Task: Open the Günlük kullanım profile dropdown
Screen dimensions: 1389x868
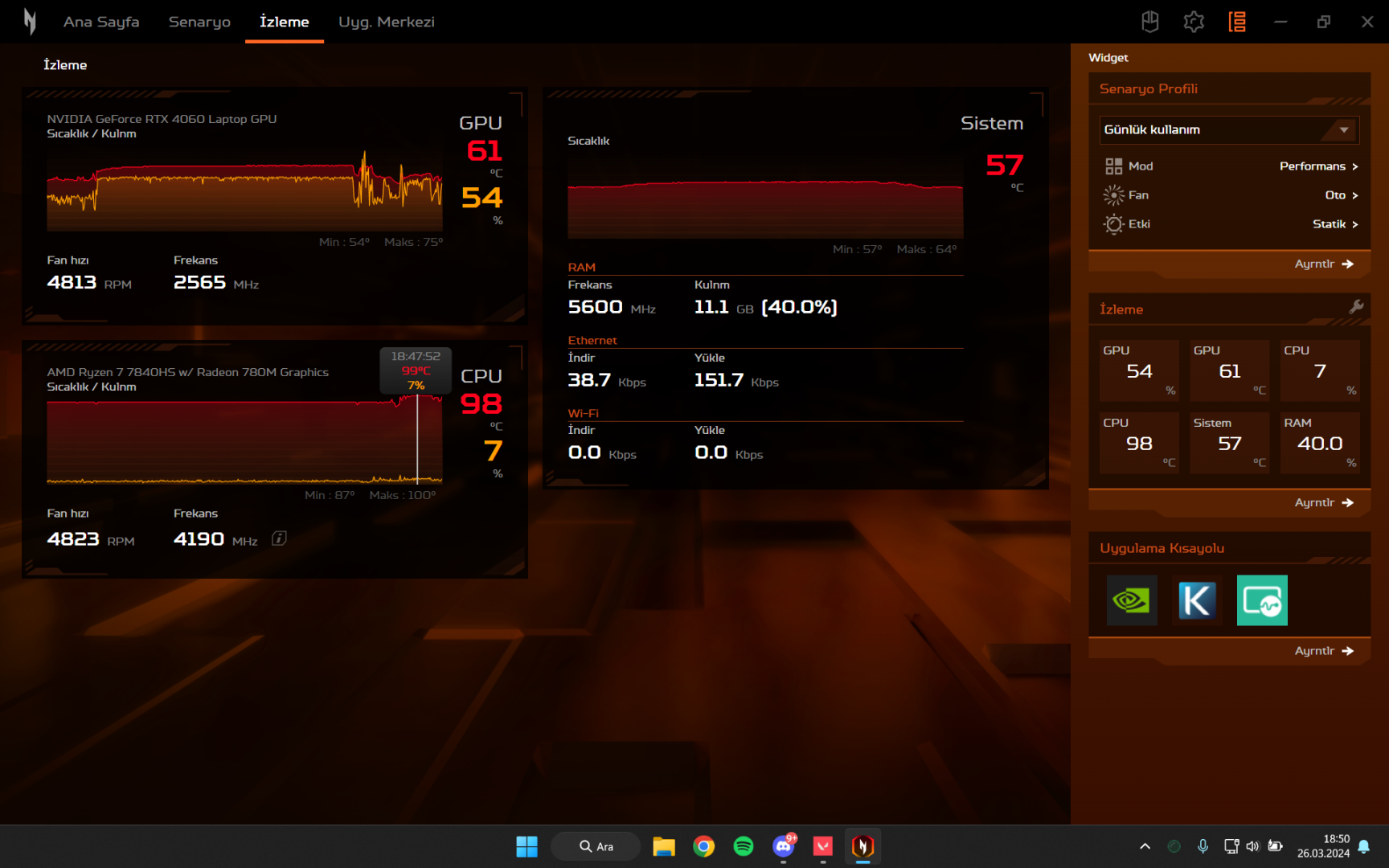Action: point(1229,130)
